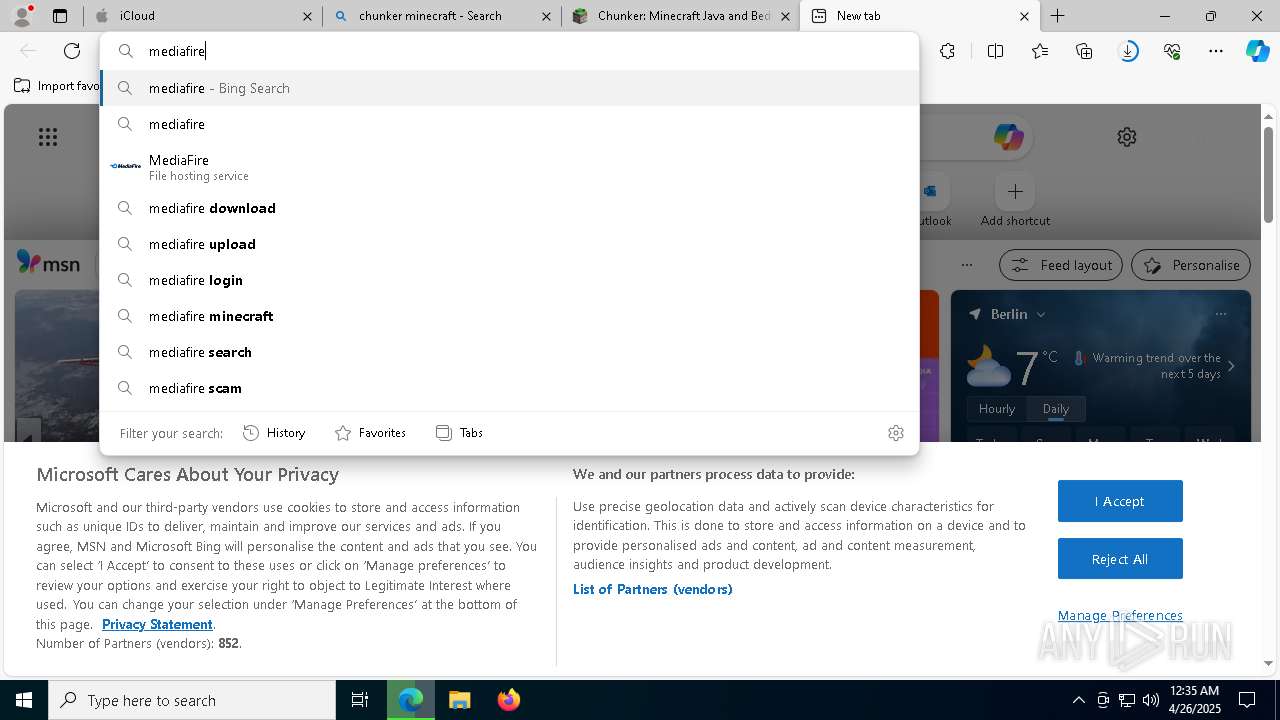Close the iCloud tab
Screen dimensions: 1280x720
307,16
